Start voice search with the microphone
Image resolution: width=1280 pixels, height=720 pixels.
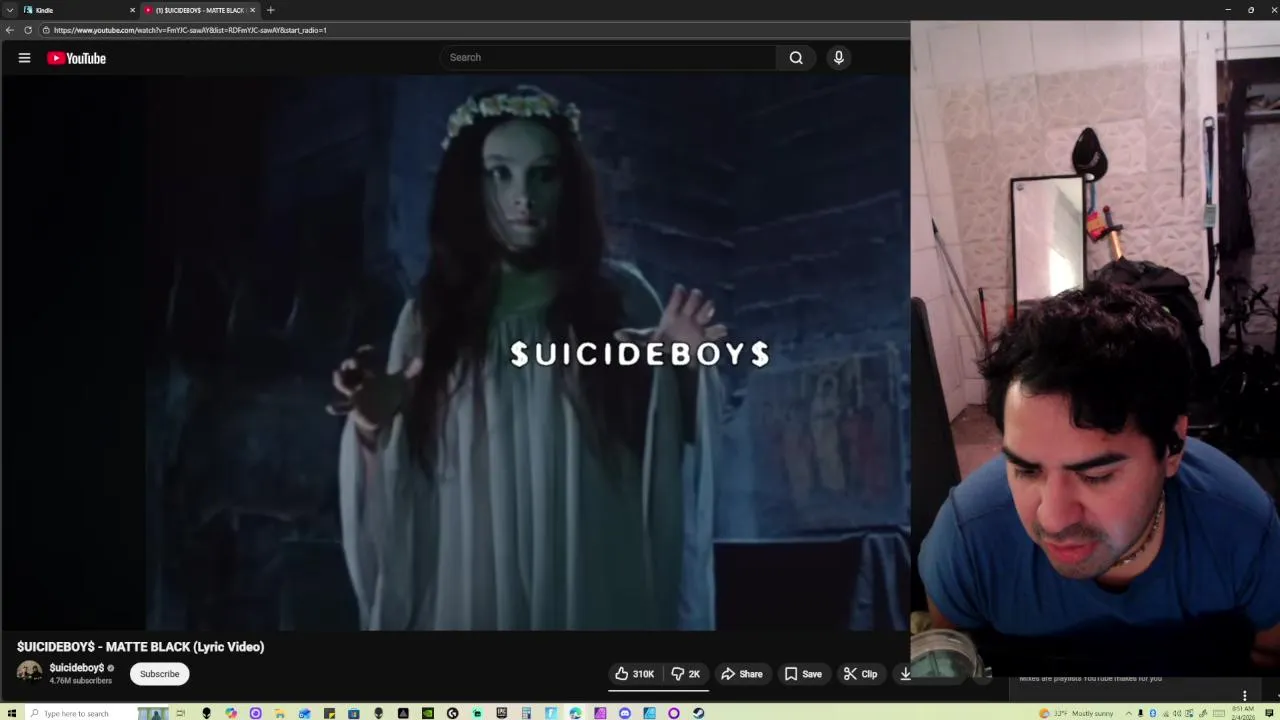839,57
